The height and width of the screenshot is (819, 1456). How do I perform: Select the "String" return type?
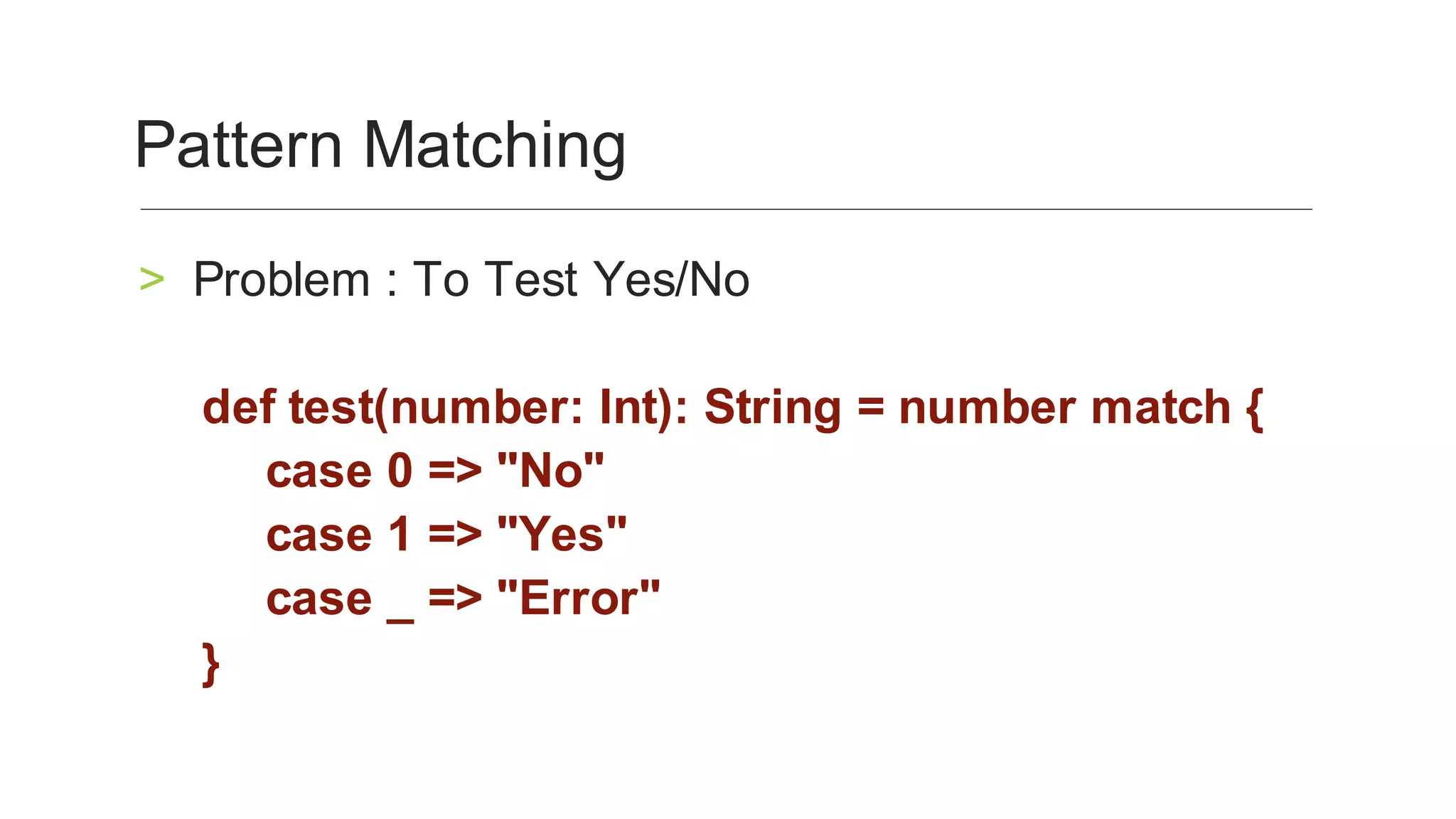tap(773, 407)
